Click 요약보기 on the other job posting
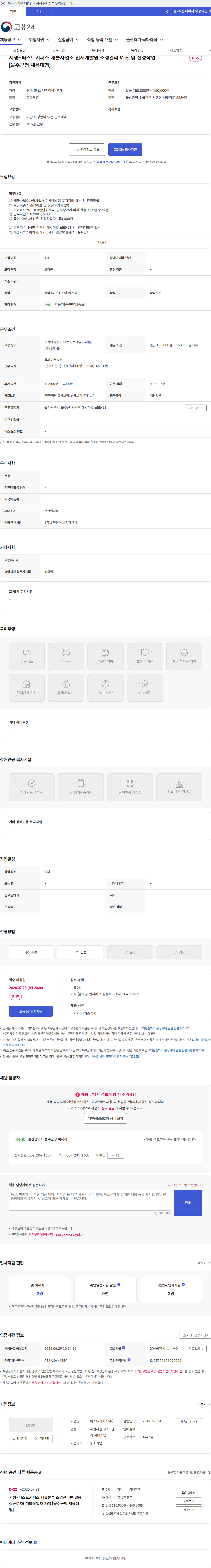Screen dimensions: 211x1568 pyautogui.click(x=189, y=1501)
